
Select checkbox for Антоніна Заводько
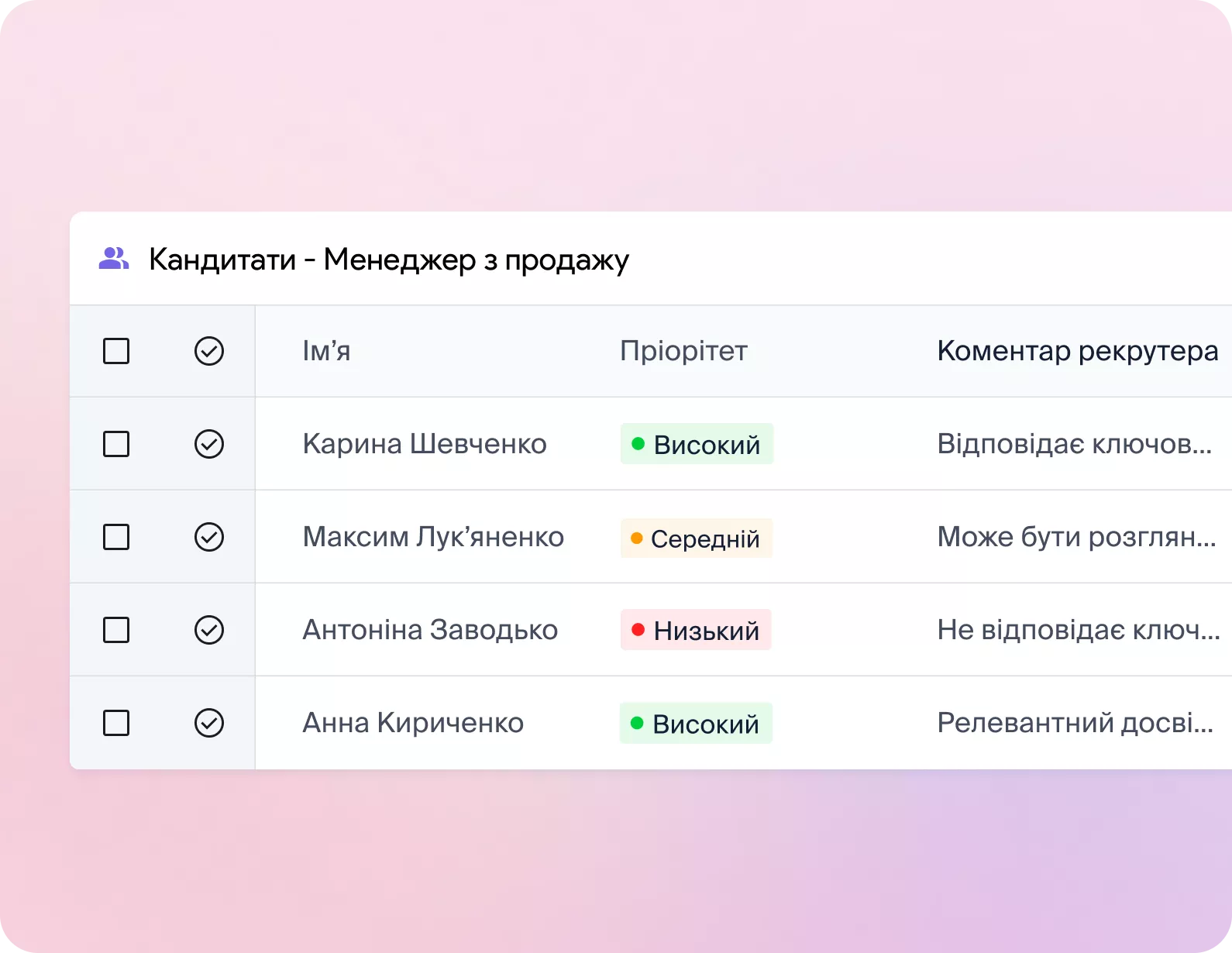pos(116,630)
